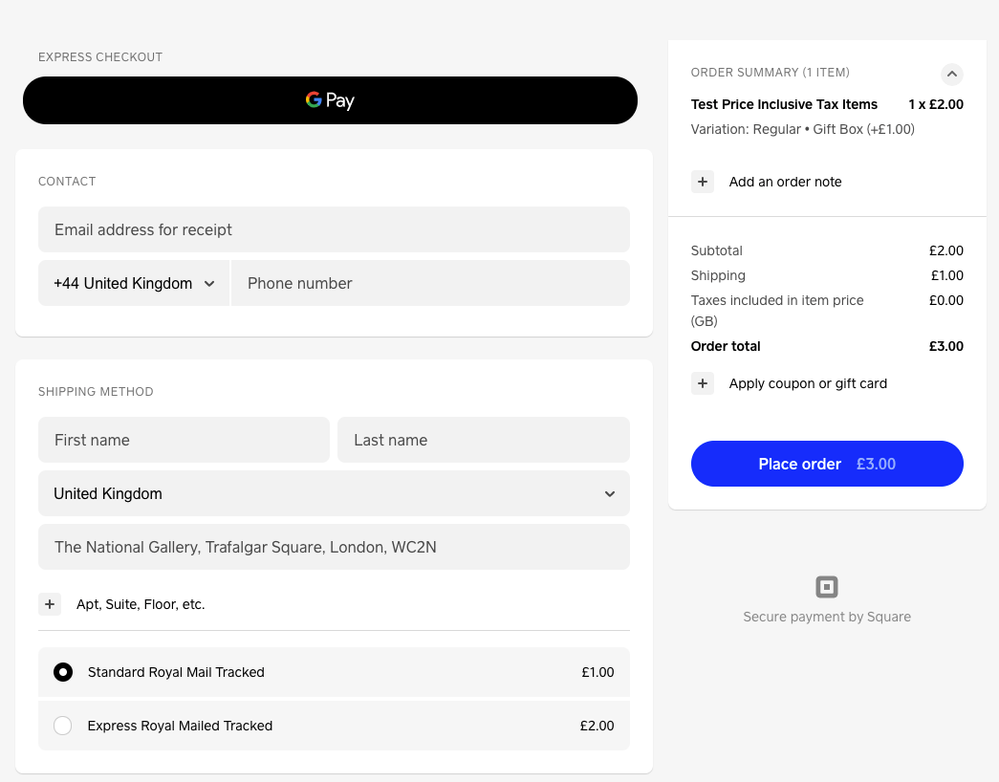Edit the National Gallery address field
Viewport: 999px width, 782px height.
[x=334, y=547]
